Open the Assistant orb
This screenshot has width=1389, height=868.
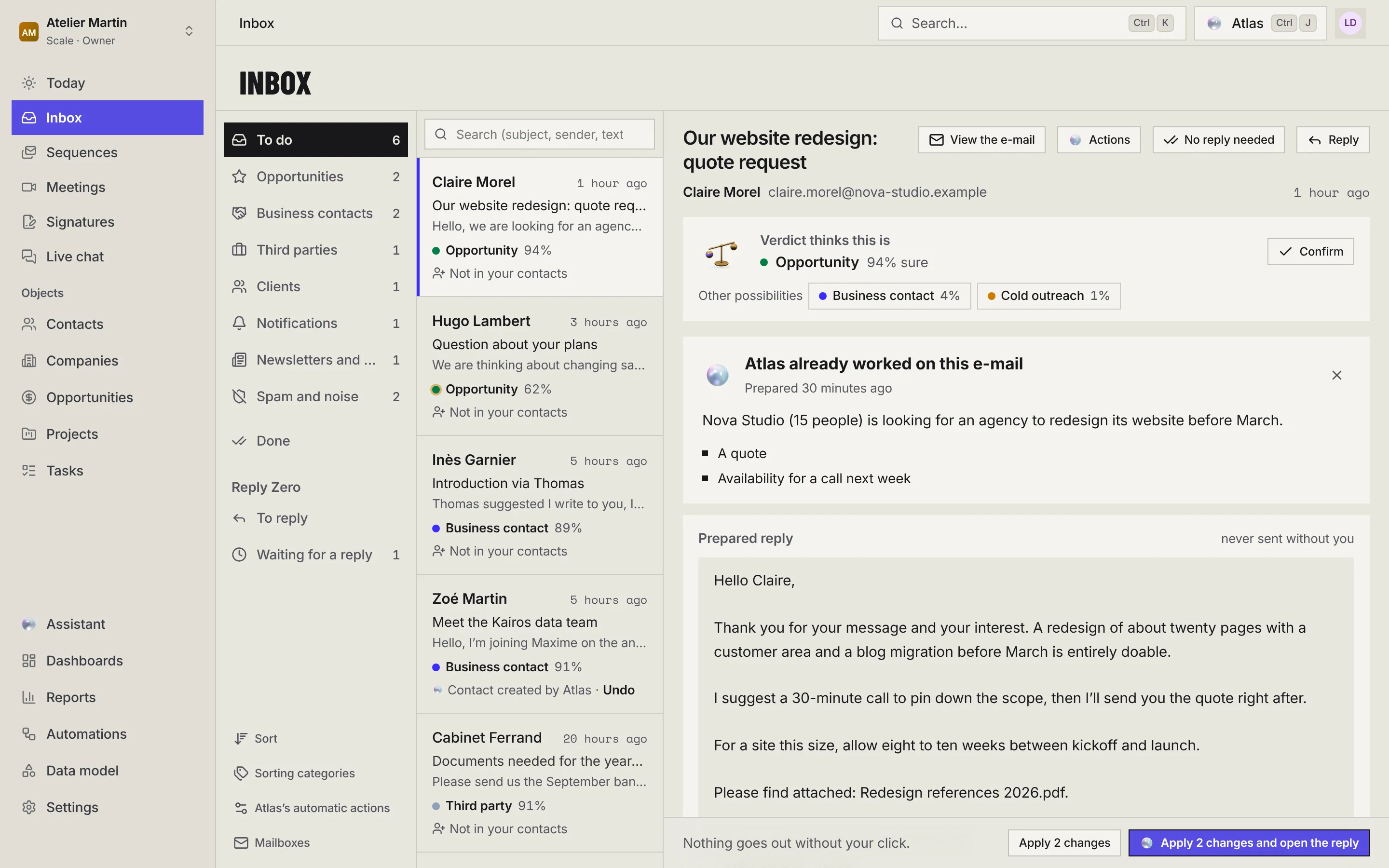point(29,624)
